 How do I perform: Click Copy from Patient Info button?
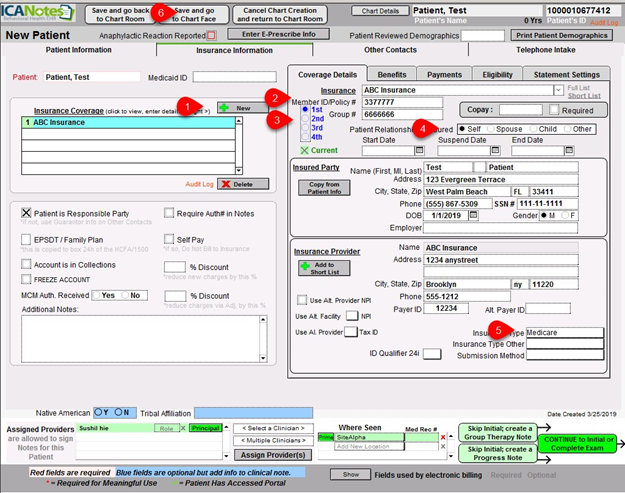(x=322, y=187)
